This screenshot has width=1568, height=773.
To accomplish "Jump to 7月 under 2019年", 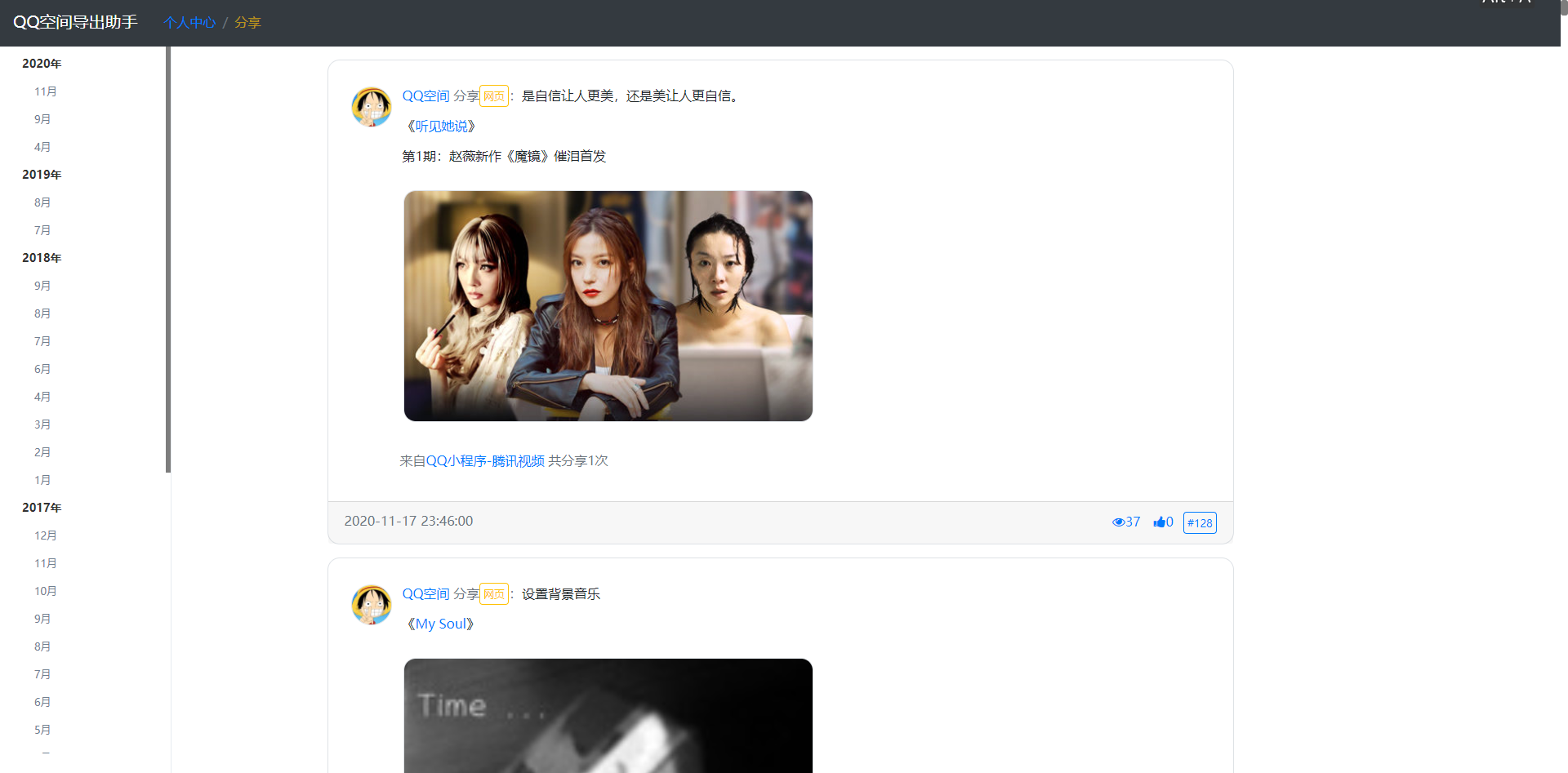I will click(42, 230).
